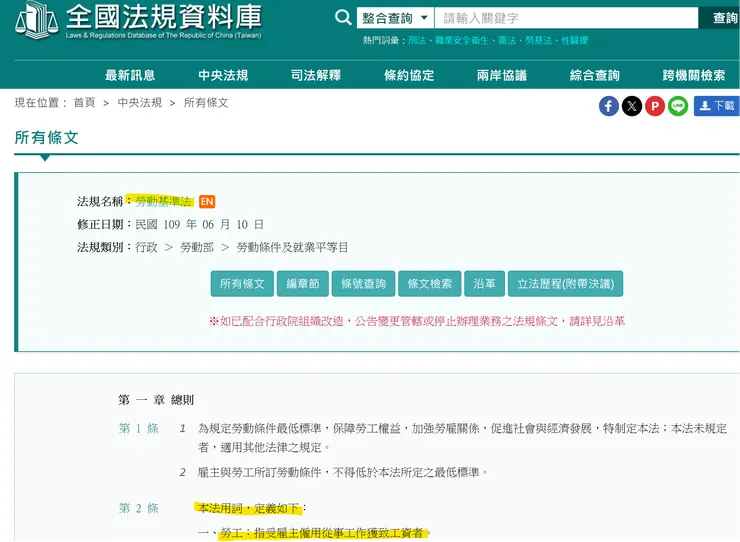Click the highlighted 勞工 definition line
This screenshot has width=740, height=542.
[x=321, y=534]
